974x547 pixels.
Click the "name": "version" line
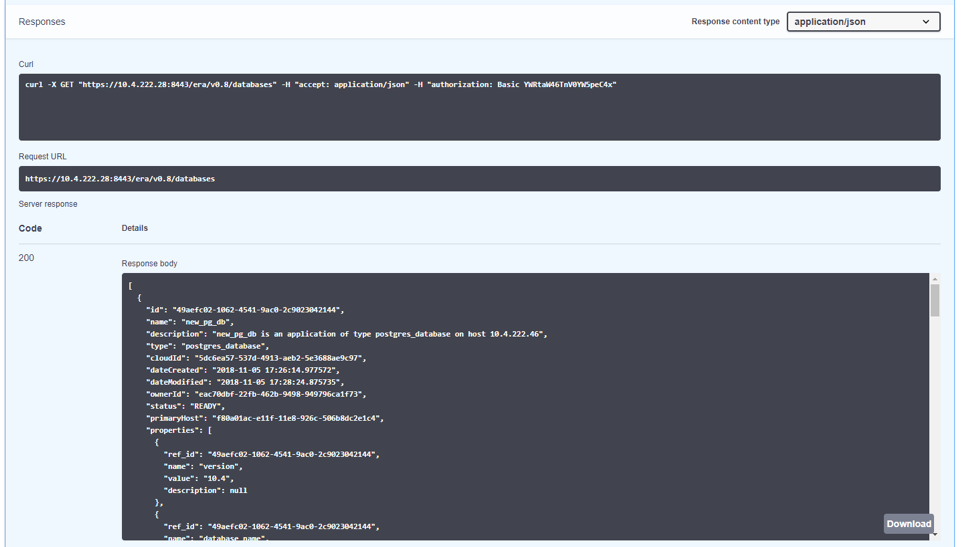203,466
